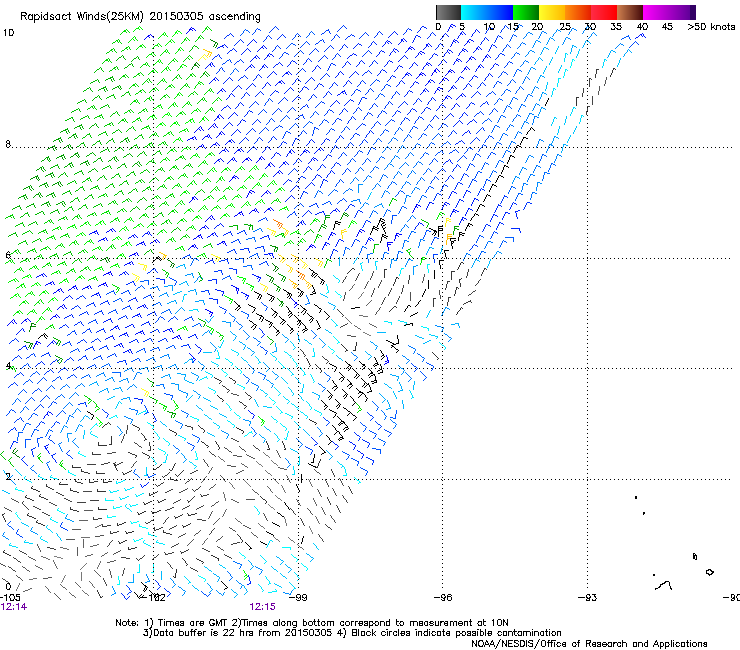Click the longitude label '-99'
This screenshot has height=650, width=740.
(x=298, y=598)
